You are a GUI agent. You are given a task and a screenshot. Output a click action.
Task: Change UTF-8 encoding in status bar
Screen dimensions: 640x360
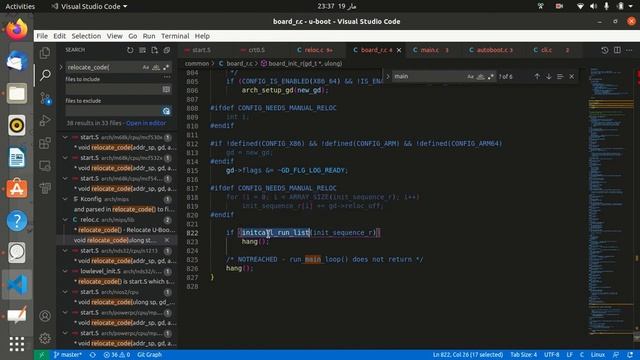tap(551, 355)
